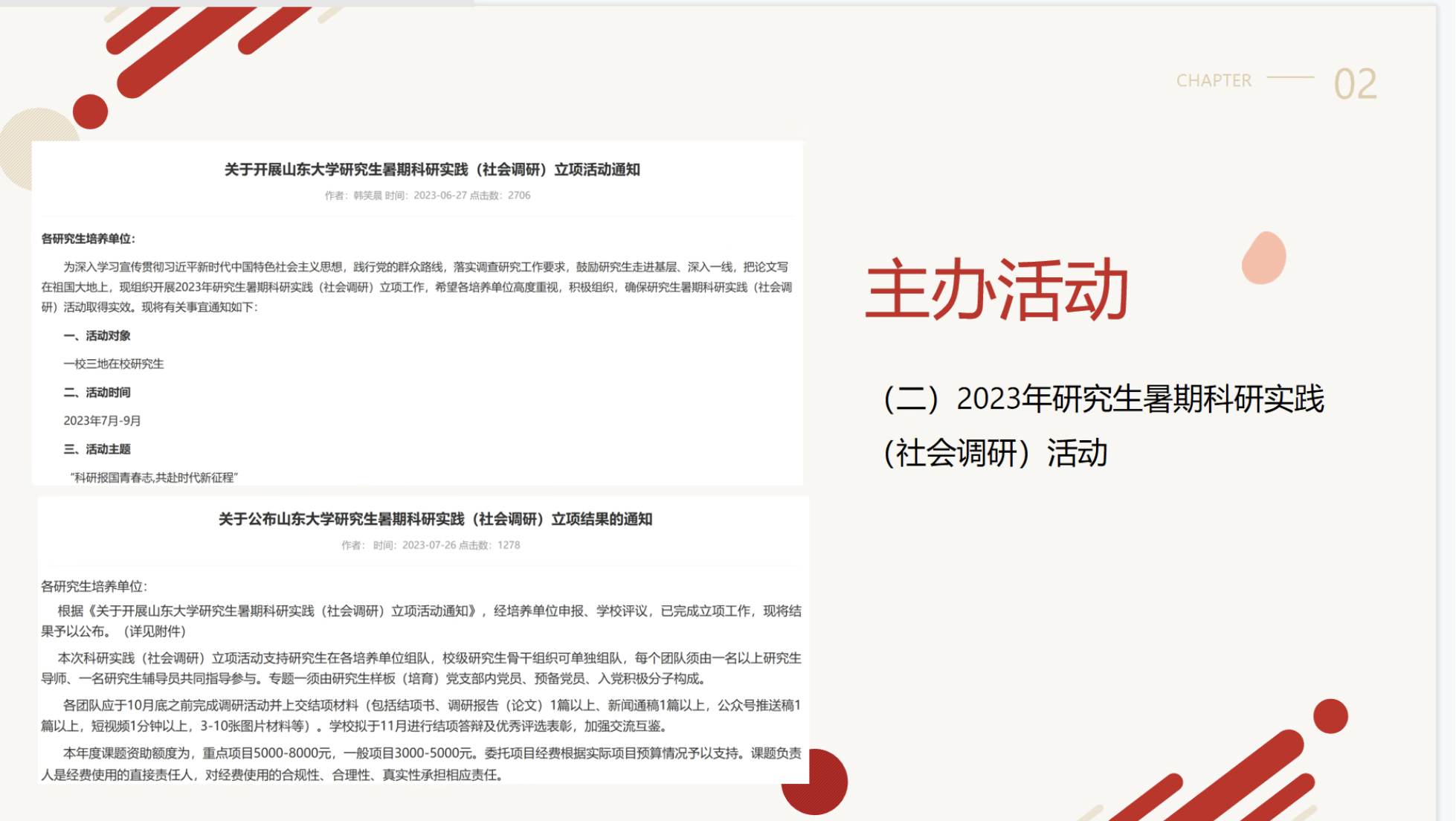1456x821 pixels.
Task: Click the red heading "主办活动"
Action: (x=997, y=289)
